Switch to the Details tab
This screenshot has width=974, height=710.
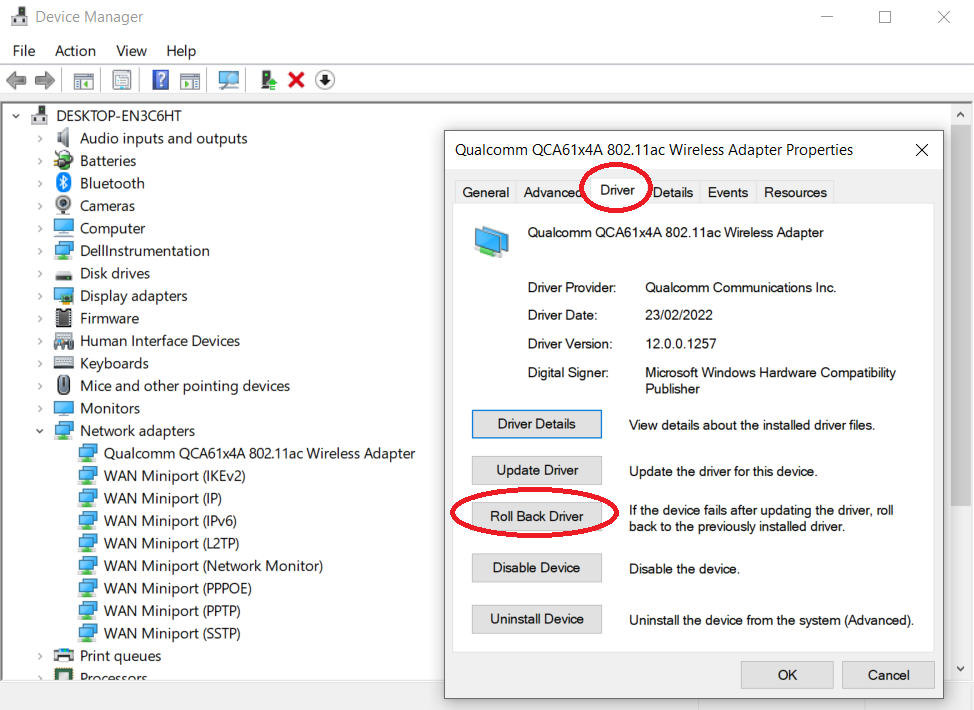coord(673,193)
